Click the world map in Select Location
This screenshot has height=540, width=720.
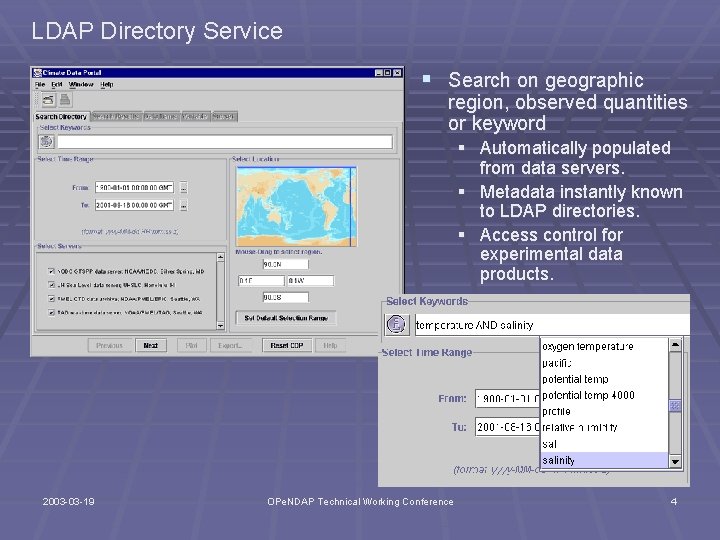tap(296, 207)
